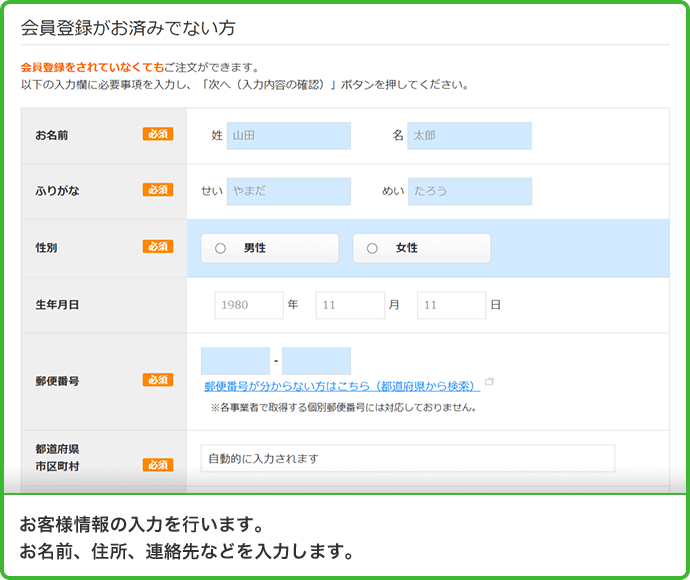Click the external-link icon after postal code link

pos(489,382)
